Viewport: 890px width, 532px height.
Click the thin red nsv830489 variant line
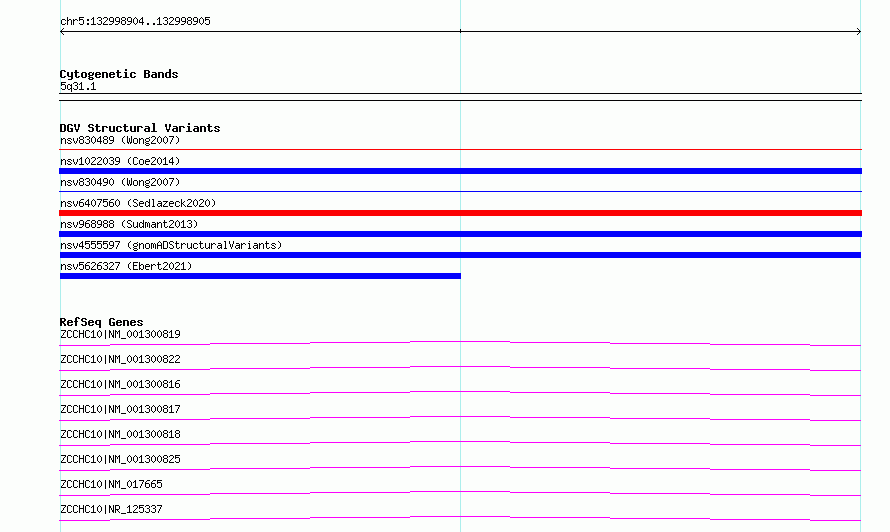point(460,149)
